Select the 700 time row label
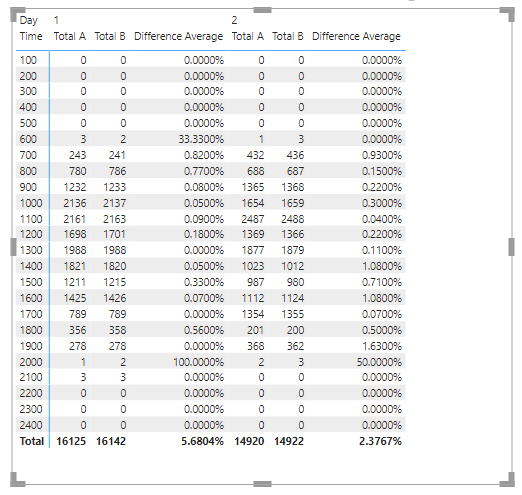The width and height of the screenshot is (522, 495). [x=28, y=155]
